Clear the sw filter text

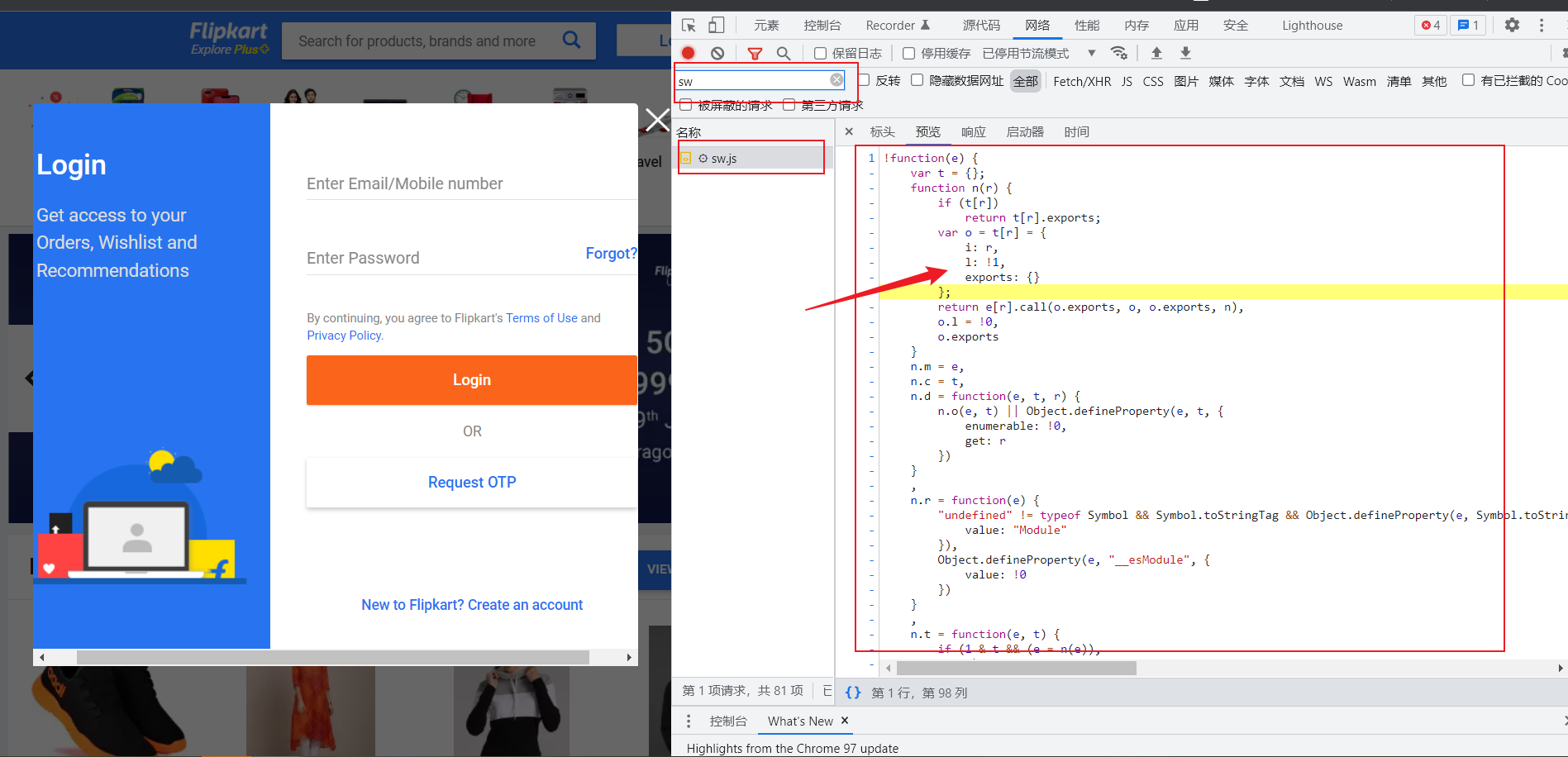pos(836,79)
